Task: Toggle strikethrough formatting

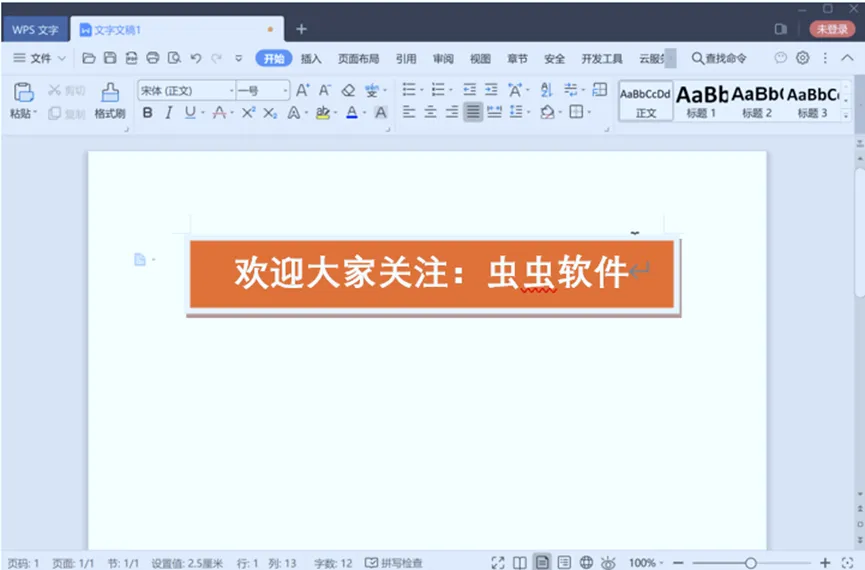Action: pyautogui.click(x=219, y=113)
